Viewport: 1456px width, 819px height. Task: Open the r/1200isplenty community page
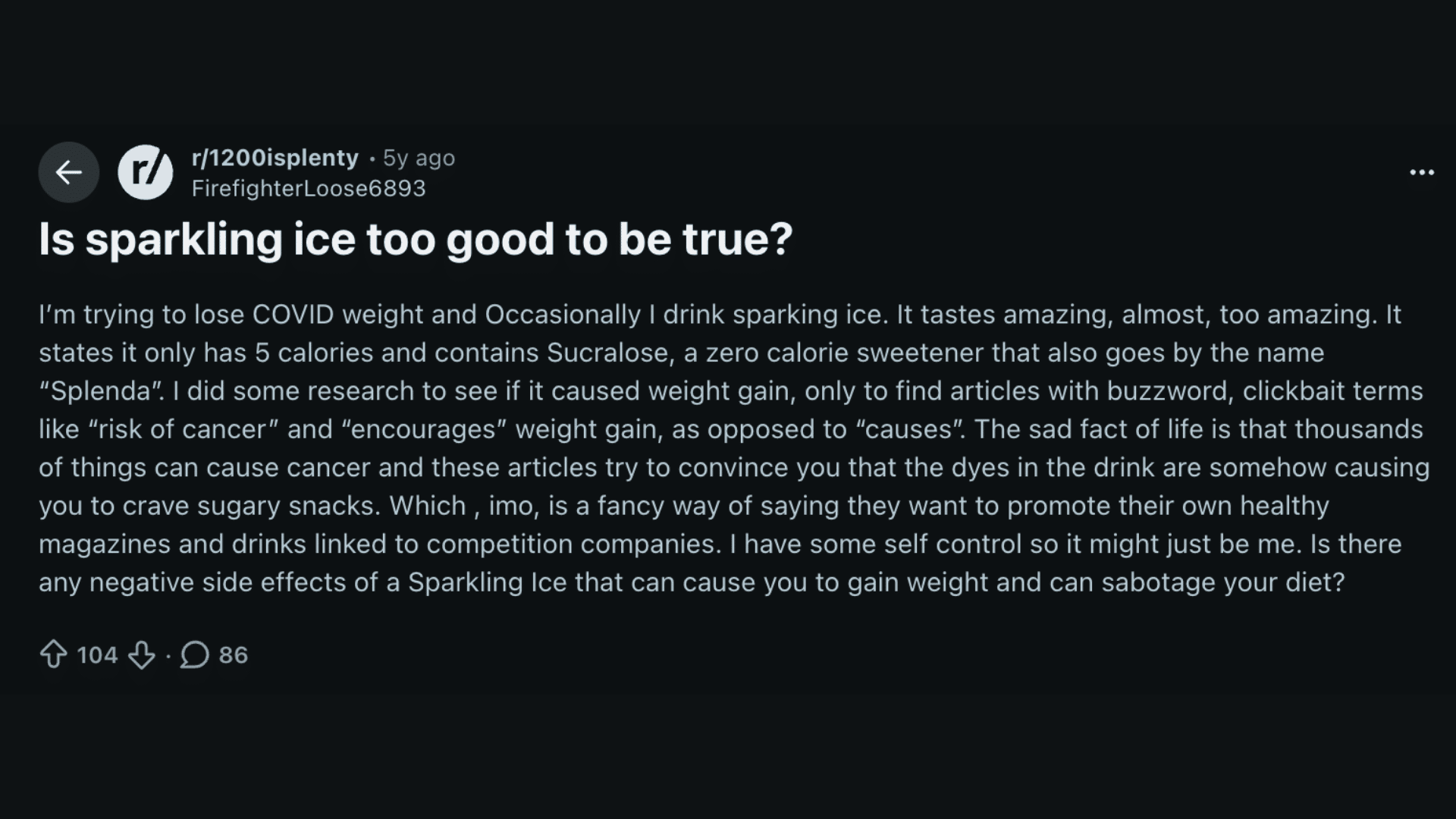coord(273,158)
